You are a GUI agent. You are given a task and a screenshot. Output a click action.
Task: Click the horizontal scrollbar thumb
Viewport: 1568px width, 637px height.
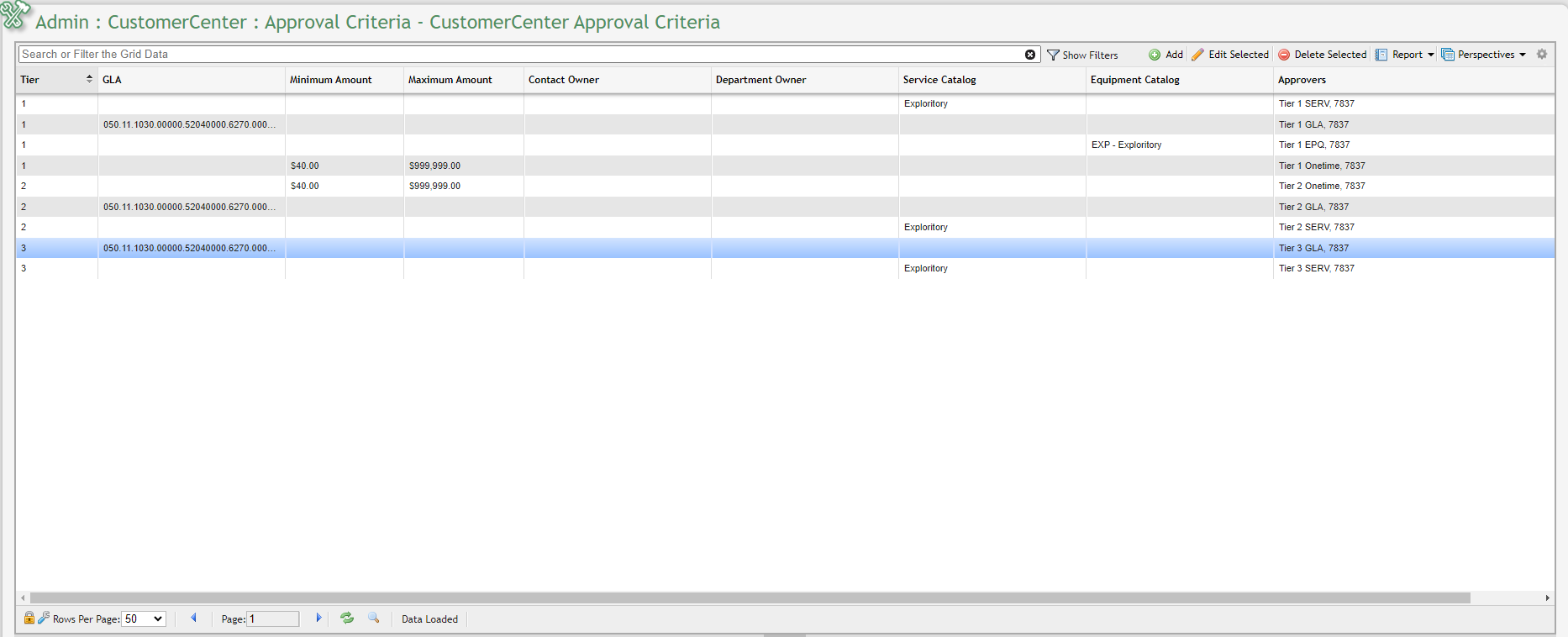click(x=750, y=598)
